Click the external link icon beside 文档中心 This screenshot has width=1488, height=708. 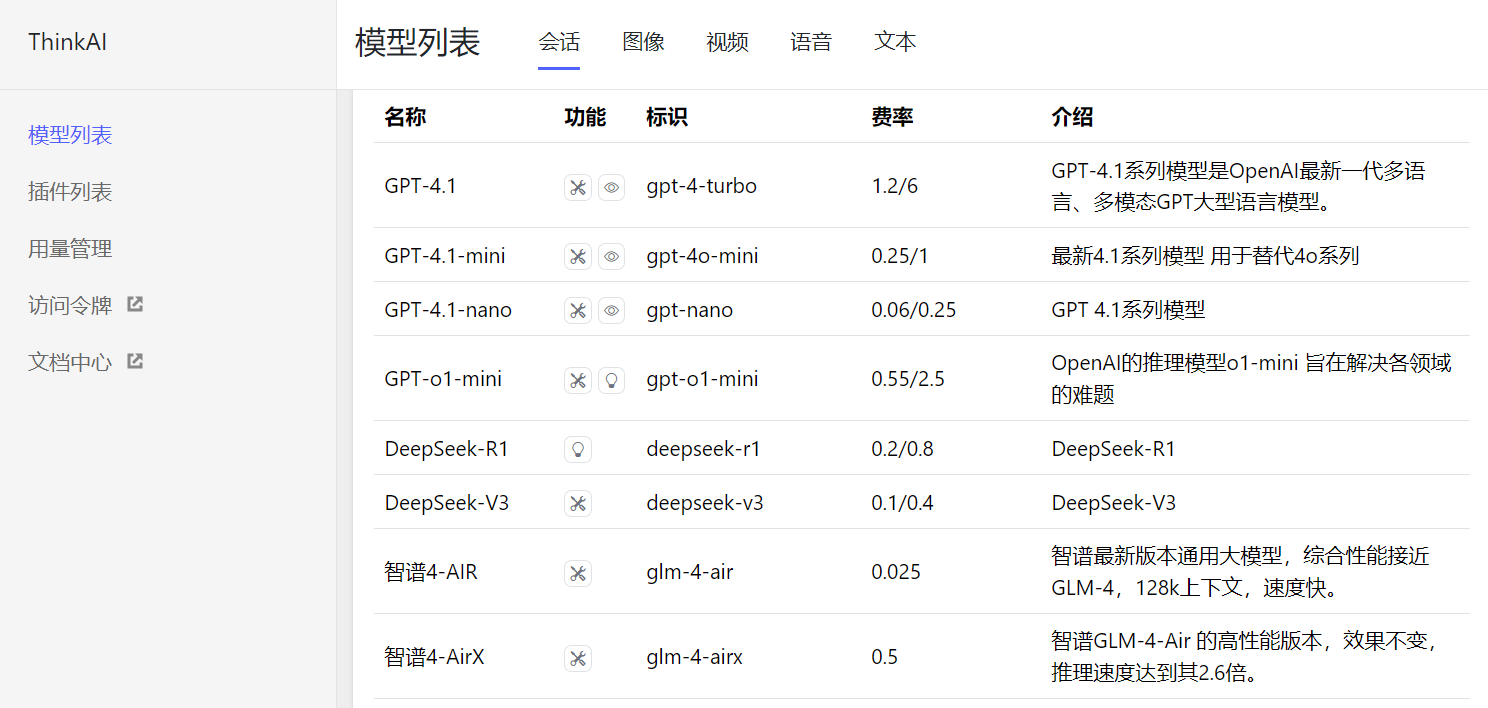coord(135,361)
